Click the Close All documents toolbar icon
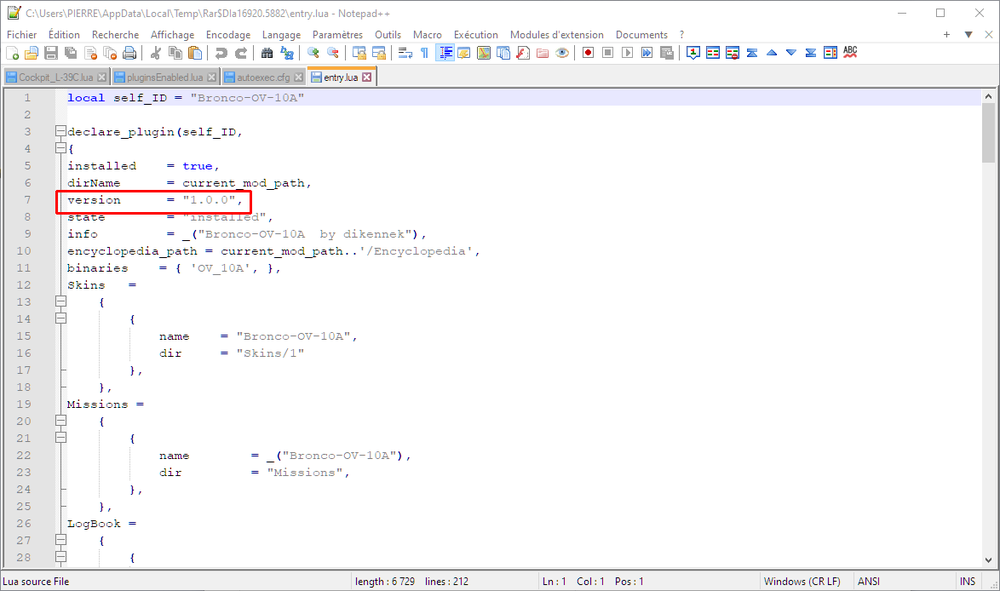Image resolution: width=1000 pixels, height=591 pixels. click(110, 53)
